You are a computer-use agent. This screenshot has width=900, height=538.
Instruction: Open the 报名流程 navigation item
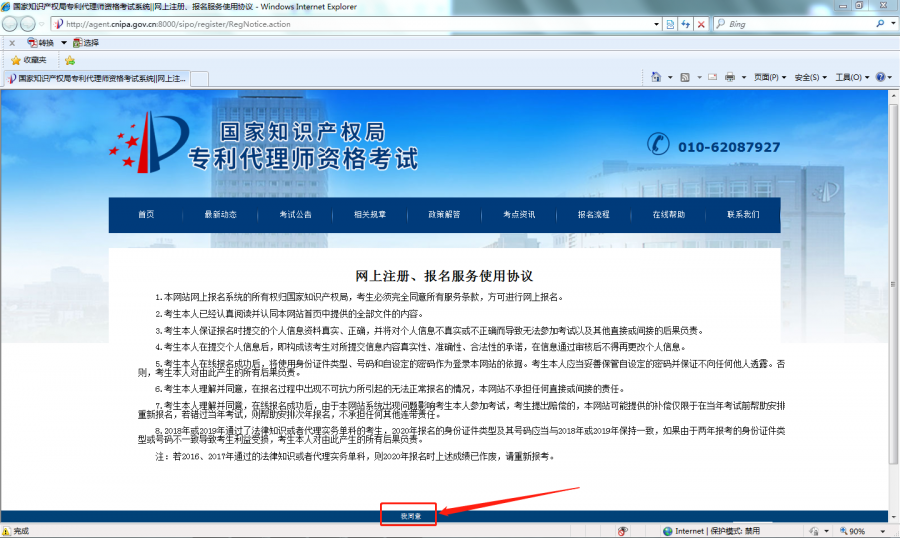click(593, 215)
